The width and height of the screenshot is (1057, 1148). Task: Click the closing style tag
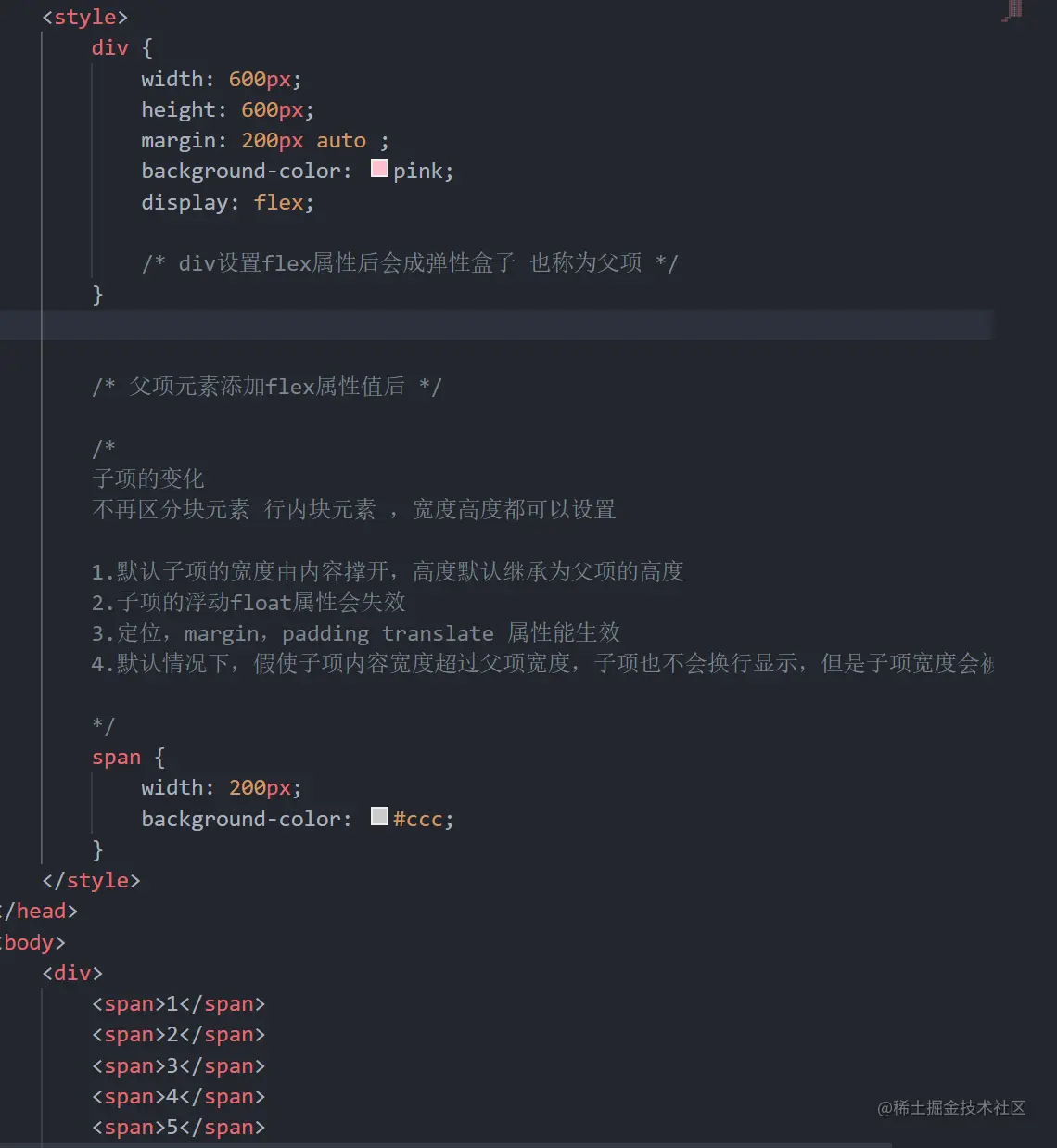[91, 880]
